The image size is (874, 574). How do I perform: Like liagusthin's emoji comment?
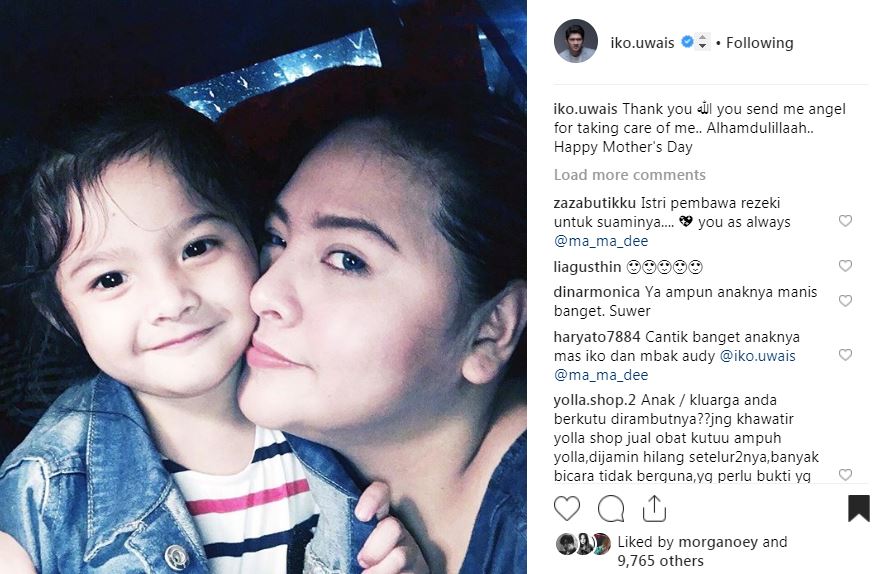click(846, 266)
